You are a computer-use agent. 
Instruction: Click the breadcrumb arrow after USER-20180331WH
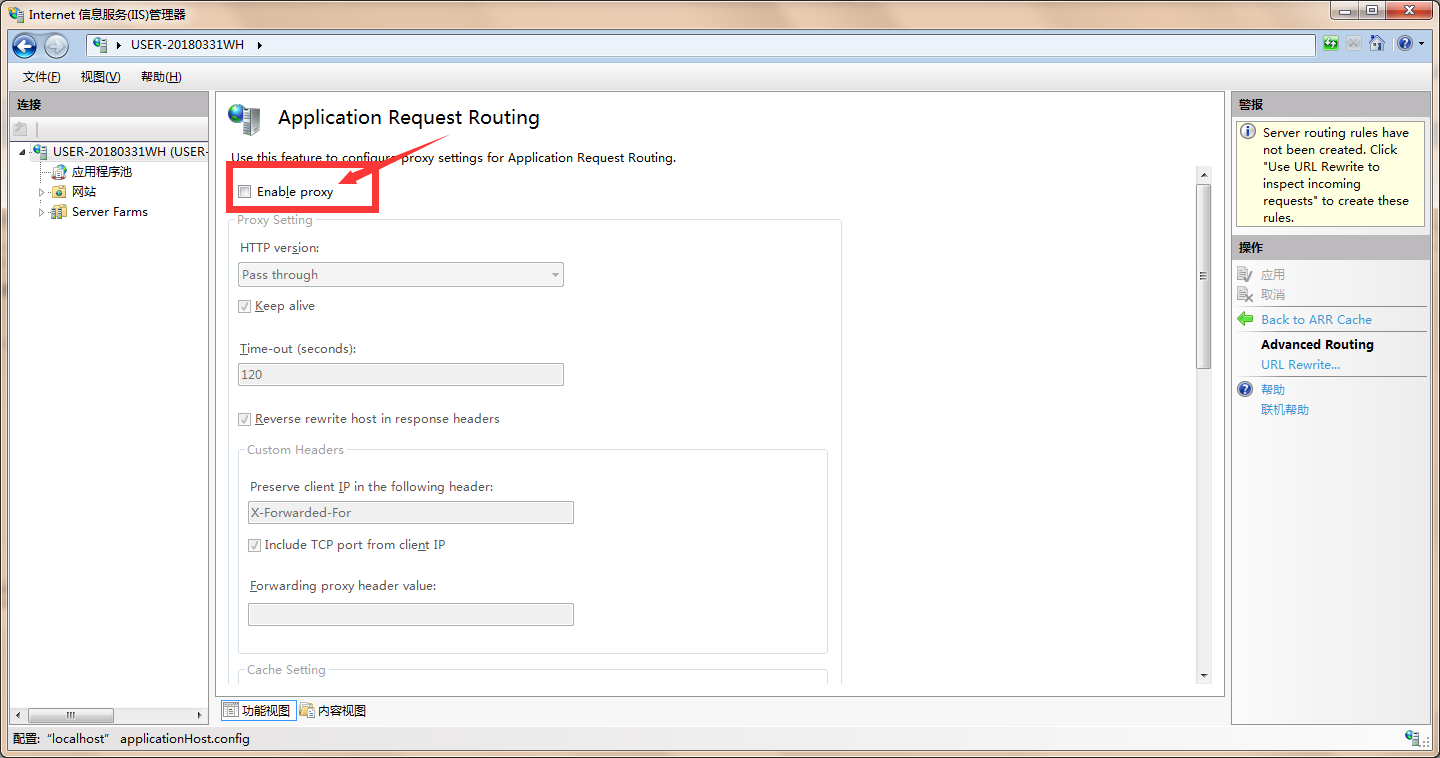[259, 45]
